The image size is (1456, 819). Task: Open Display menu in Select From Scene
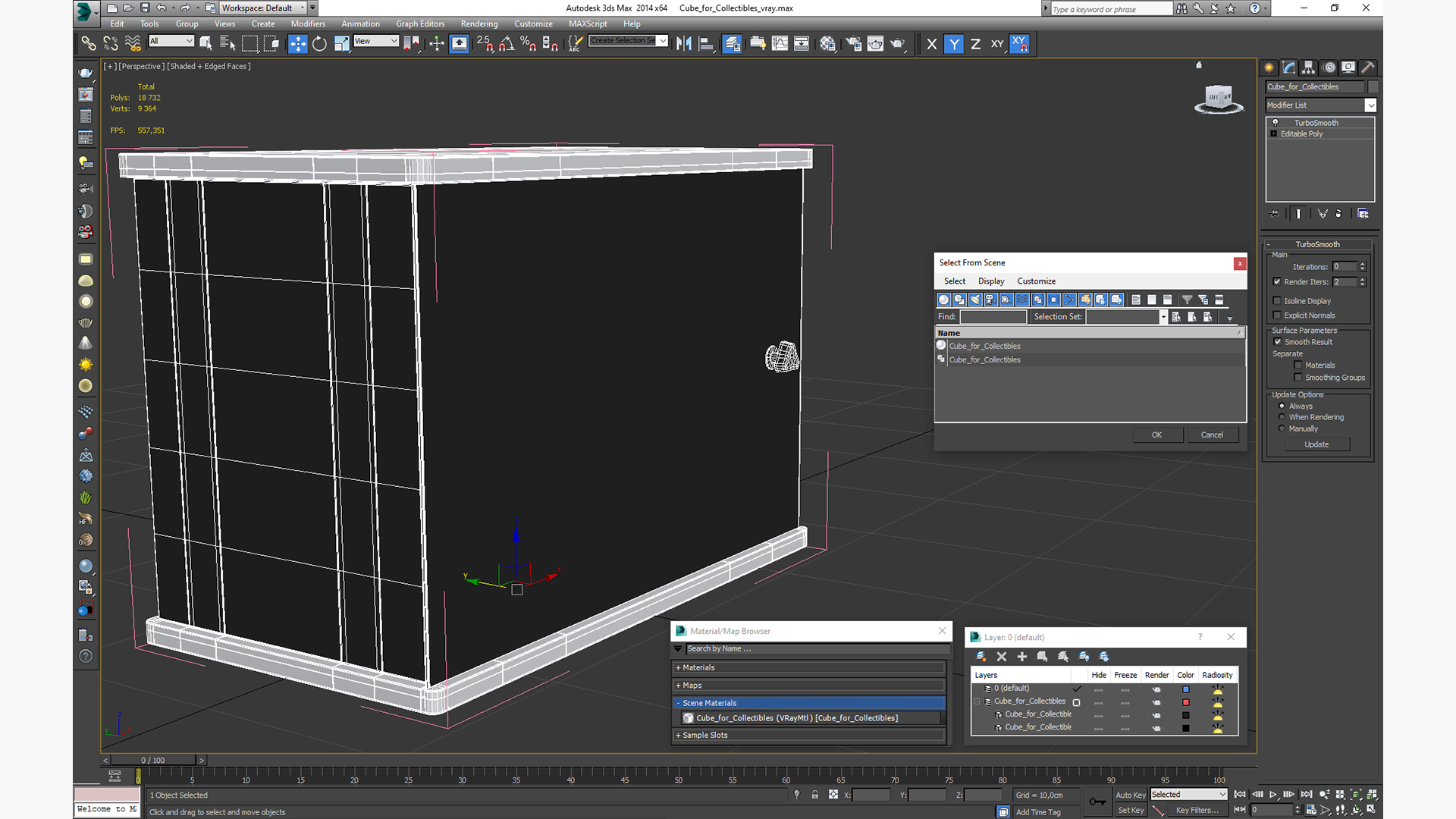[991, 281]
